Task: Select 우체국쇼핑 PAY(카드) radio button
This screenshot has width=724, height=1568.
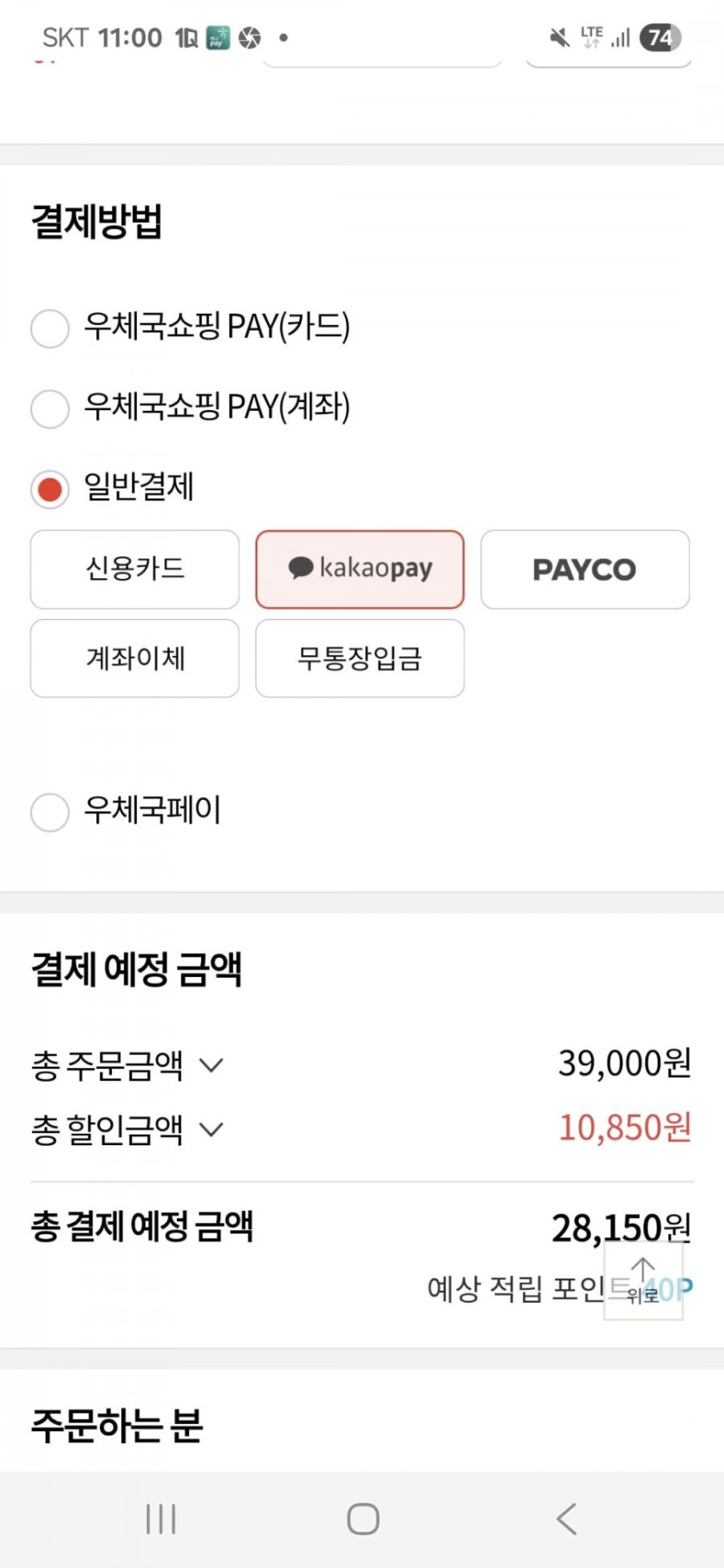Action: click(x=50, y=329)
